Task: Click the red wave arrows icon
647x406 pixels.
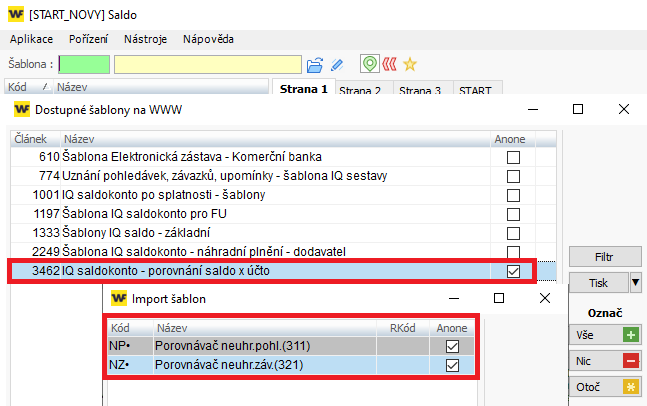Action: point(389,64)
